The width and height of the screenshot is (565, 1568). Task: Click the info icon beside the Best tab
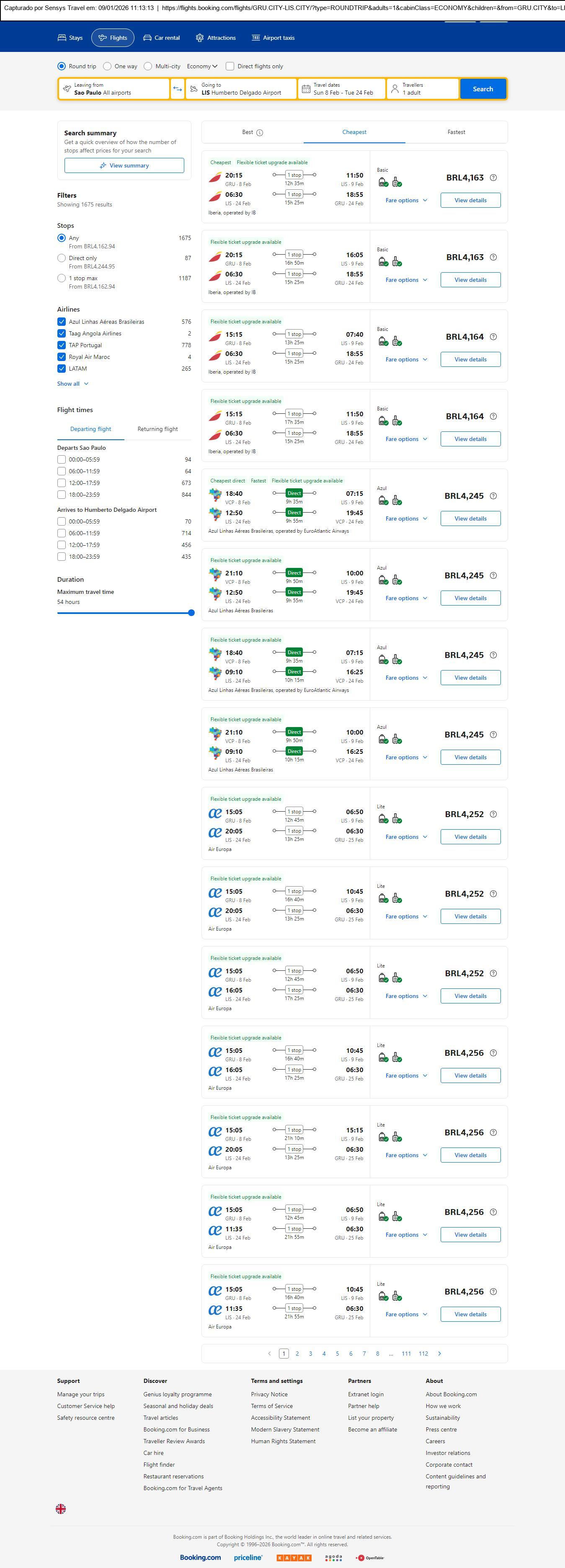260,133
